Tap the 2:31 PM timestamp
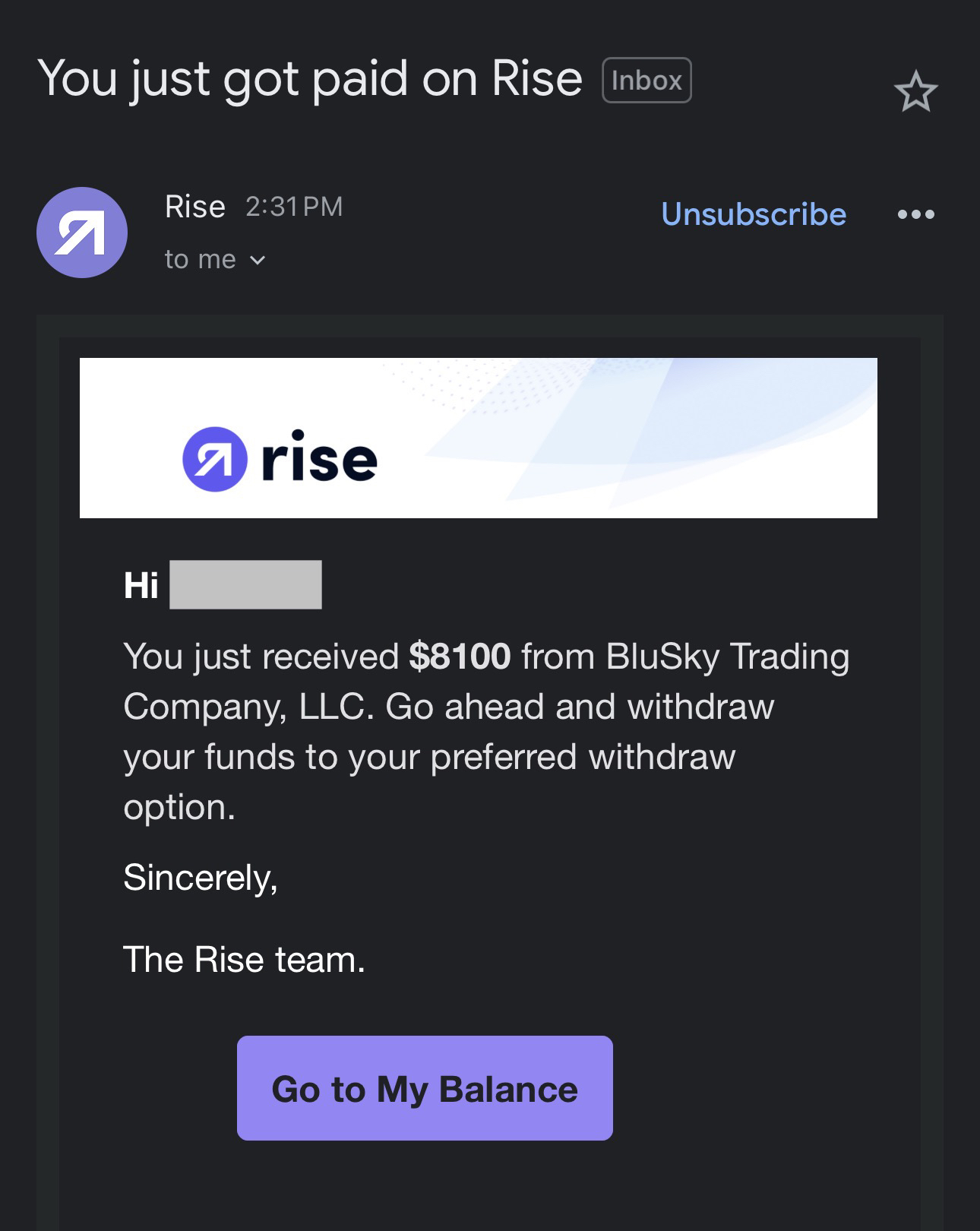 click(x=295, y=207)
